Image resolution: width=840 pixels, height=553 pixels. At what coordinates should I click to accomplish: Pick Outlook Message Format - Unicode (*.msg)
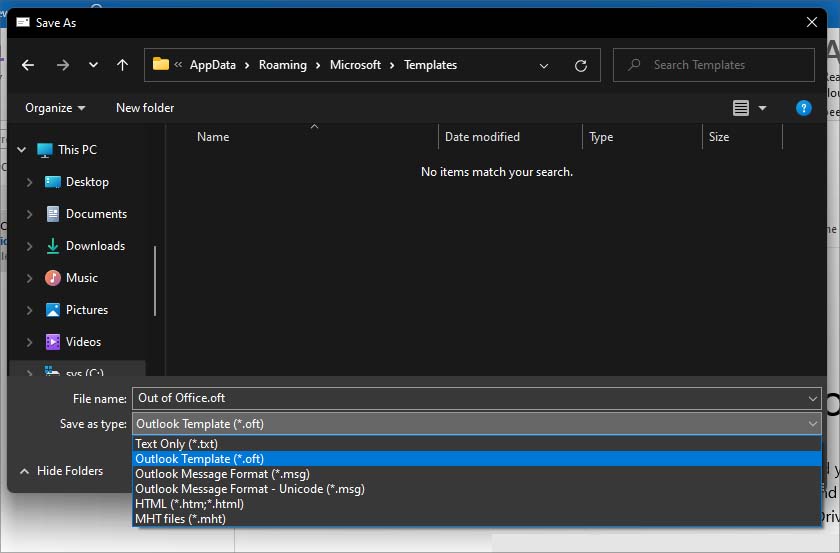point(249,489)
